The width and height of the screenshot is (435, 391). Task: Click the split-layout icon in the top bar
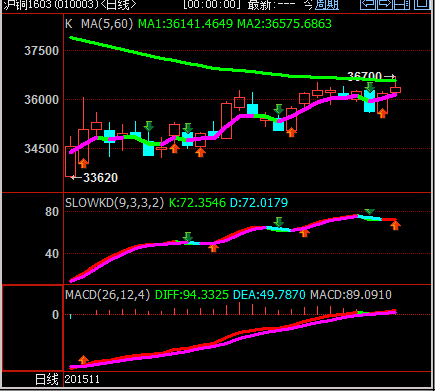(402, 4)
